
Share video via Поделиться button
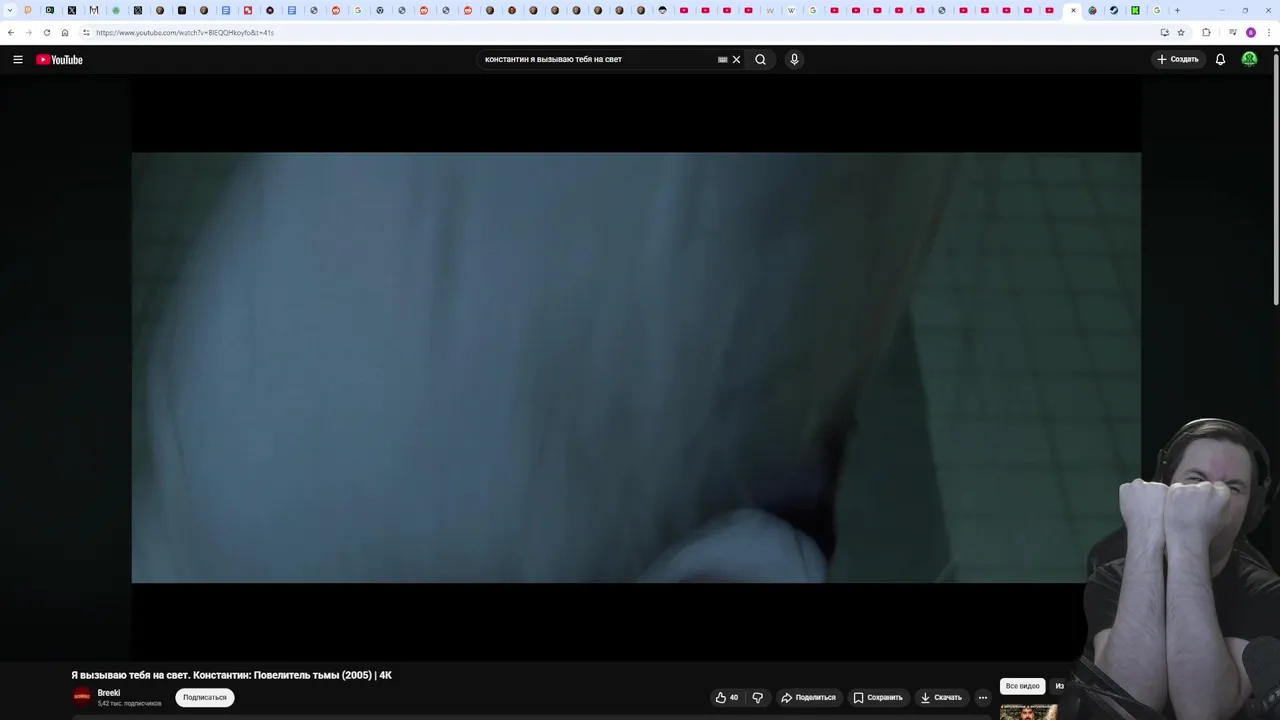point(808,698)
